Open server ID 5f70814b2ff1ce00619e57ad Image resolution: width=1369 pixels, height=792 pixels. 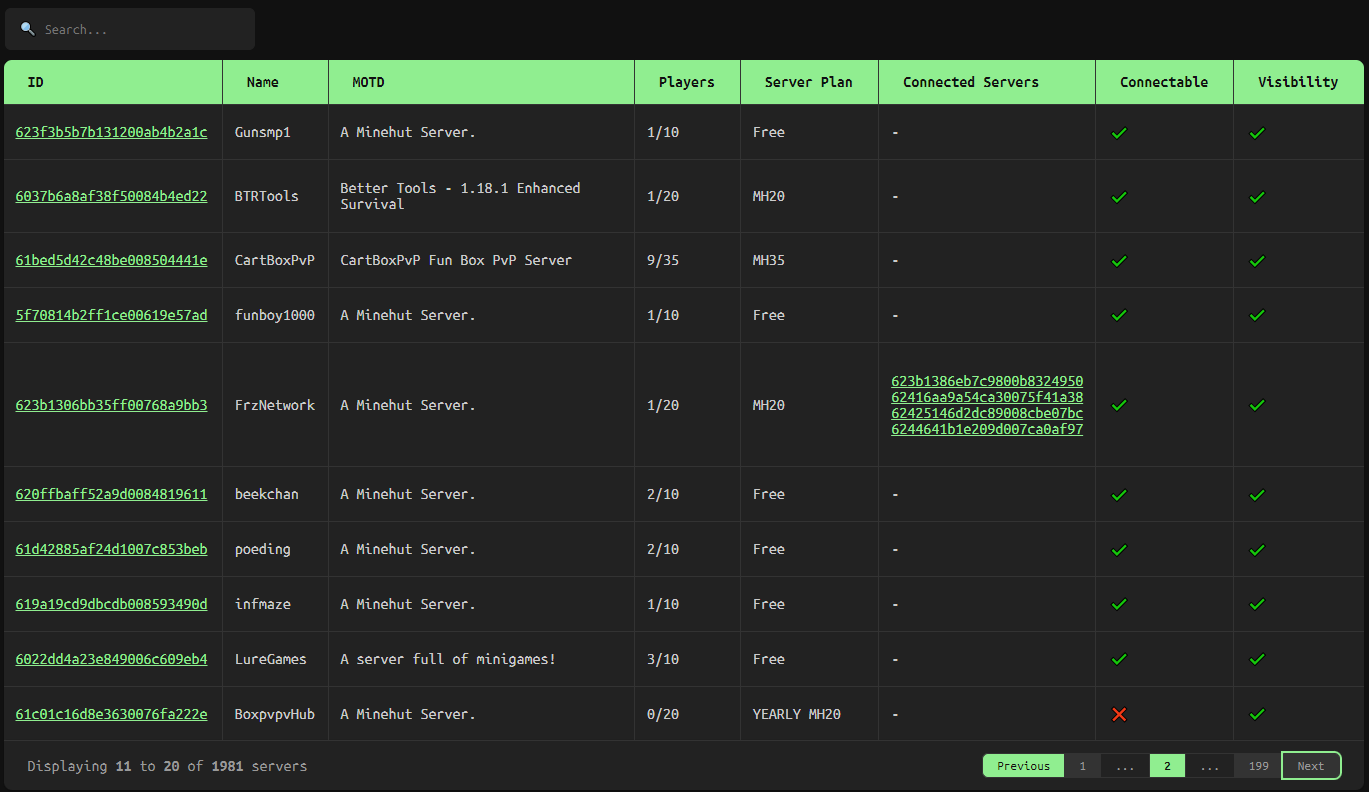pos(111,315)
